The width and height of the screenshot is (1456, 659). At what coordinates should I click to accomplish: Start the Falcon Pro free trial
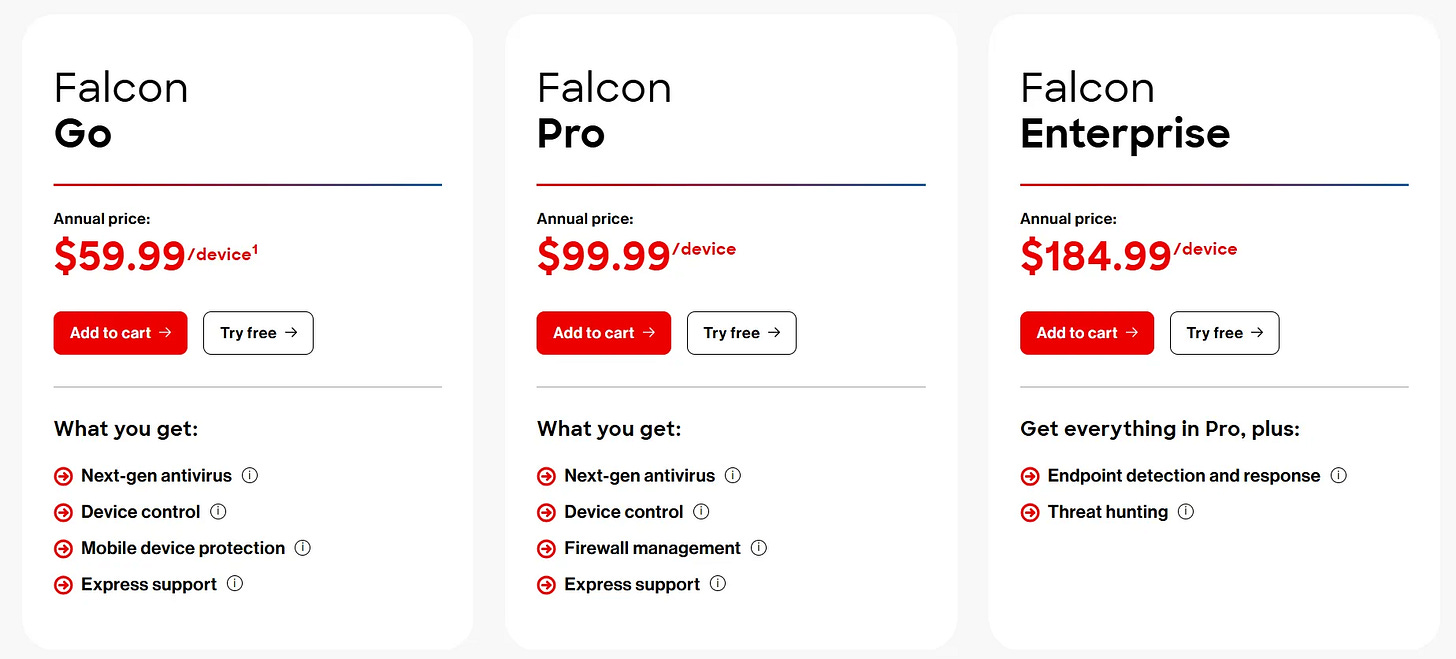point(742,333)
